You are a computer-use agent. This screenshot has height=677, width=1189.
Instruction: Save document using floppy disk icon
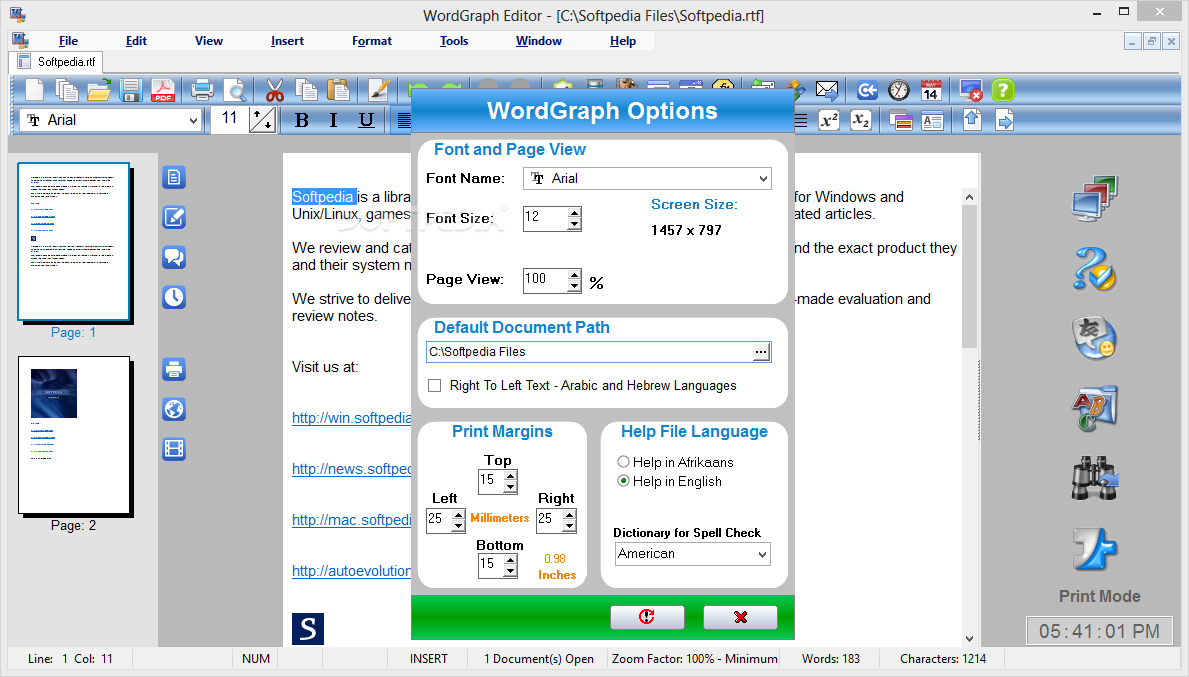pyautogui.click(x=130, y=91)
